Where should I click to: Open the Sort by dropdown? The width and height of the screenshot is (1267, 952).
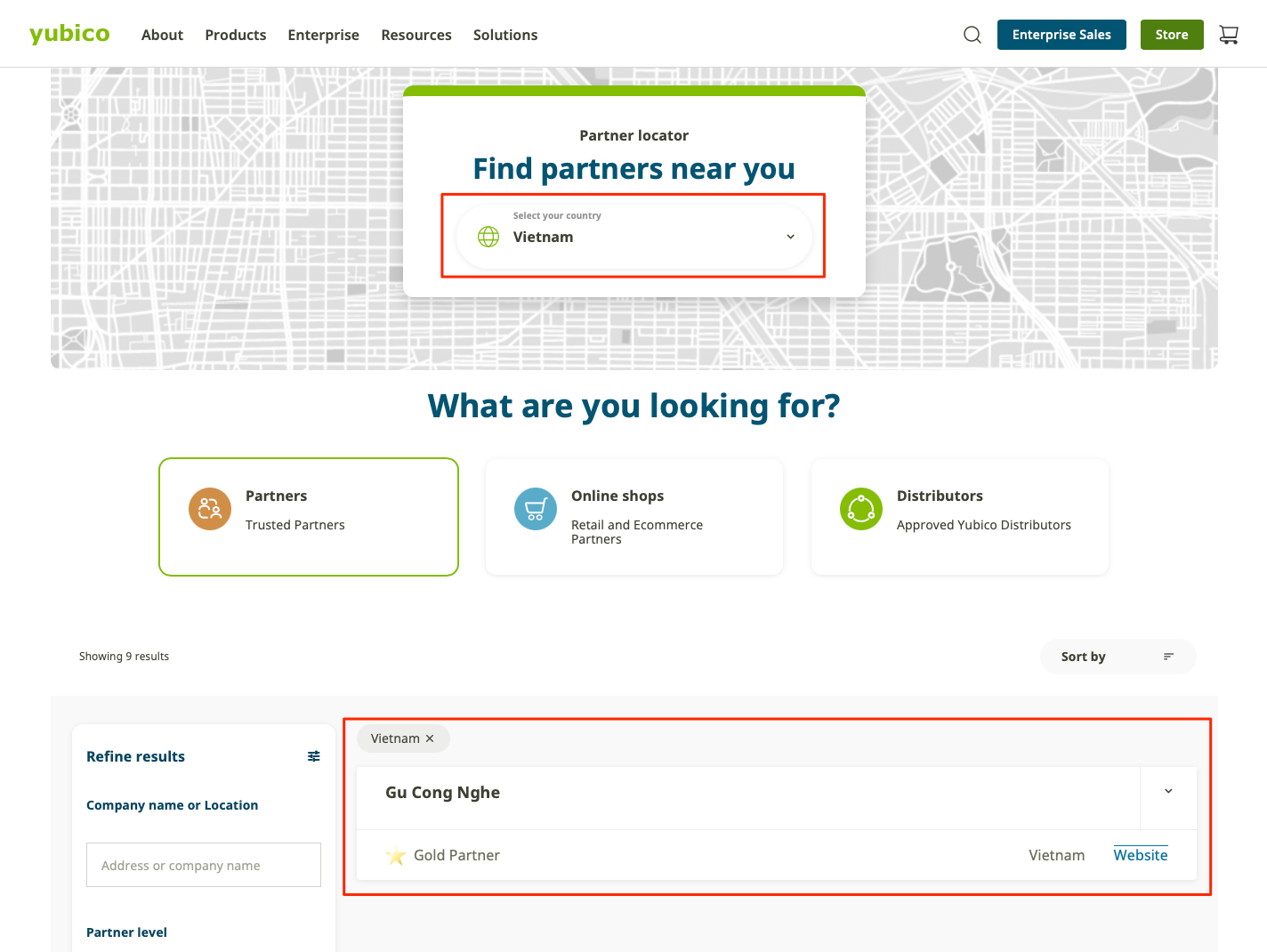tap(1118, 657)
